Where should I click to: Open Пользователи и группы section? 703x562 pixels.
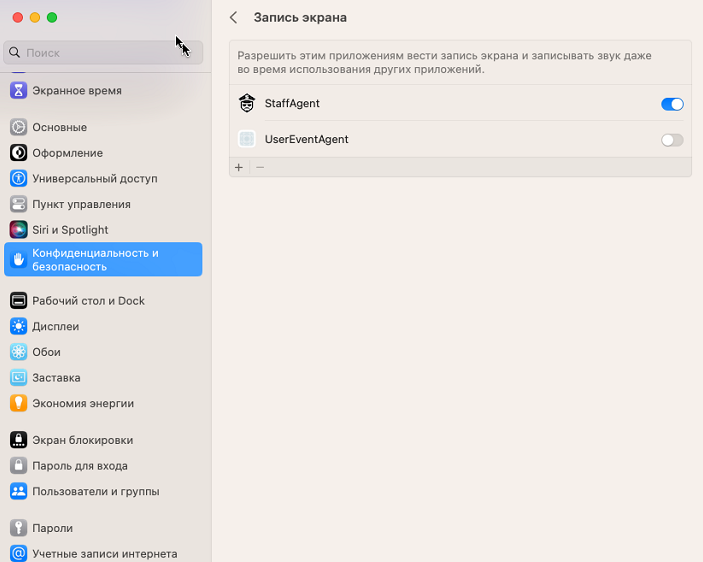pyautogui.click(x=95, y=492)
